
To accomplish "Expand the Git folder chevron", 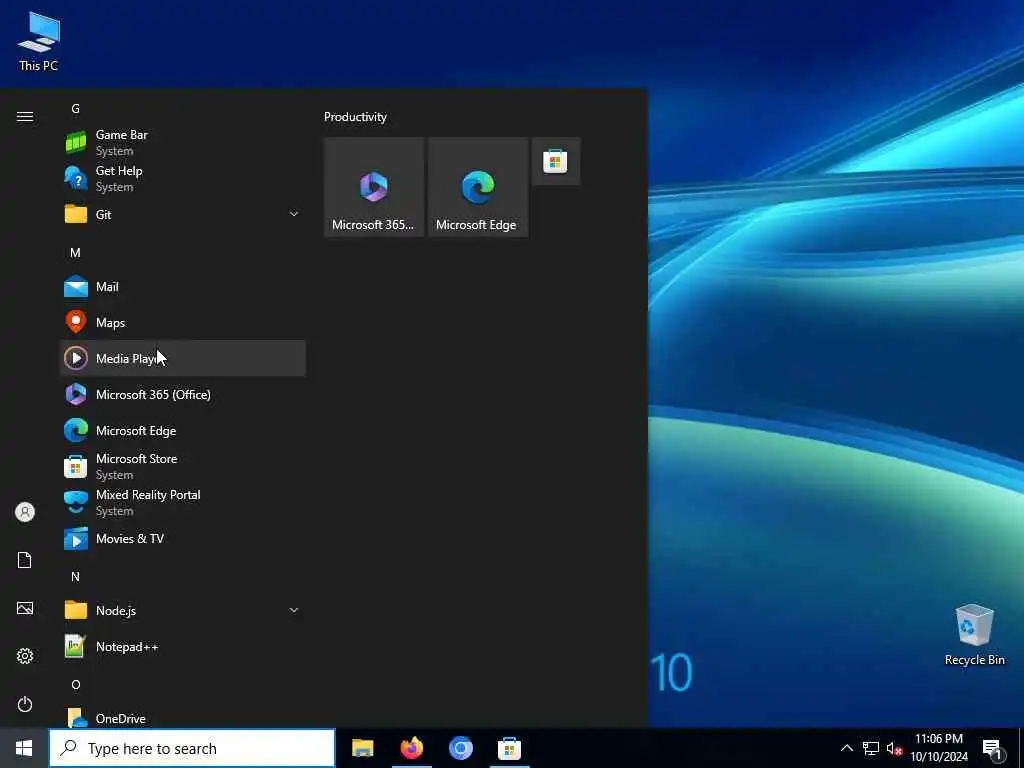I will point(294,214).
